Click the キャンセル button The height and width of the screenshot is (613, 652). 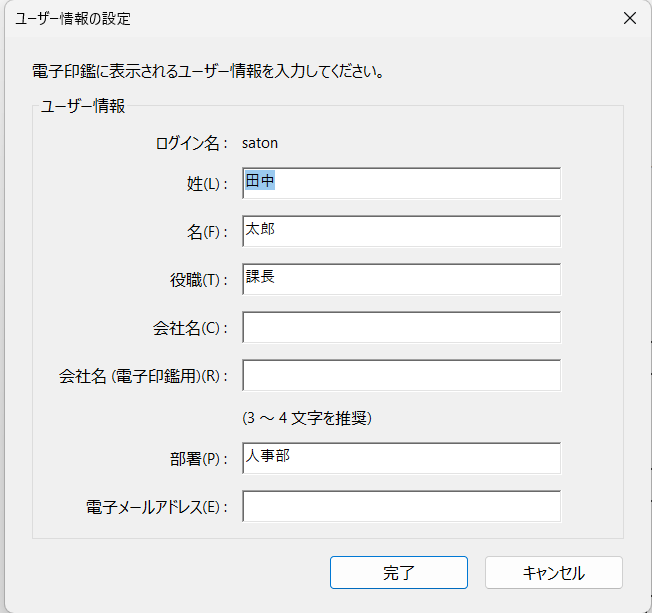pos(553,573)
